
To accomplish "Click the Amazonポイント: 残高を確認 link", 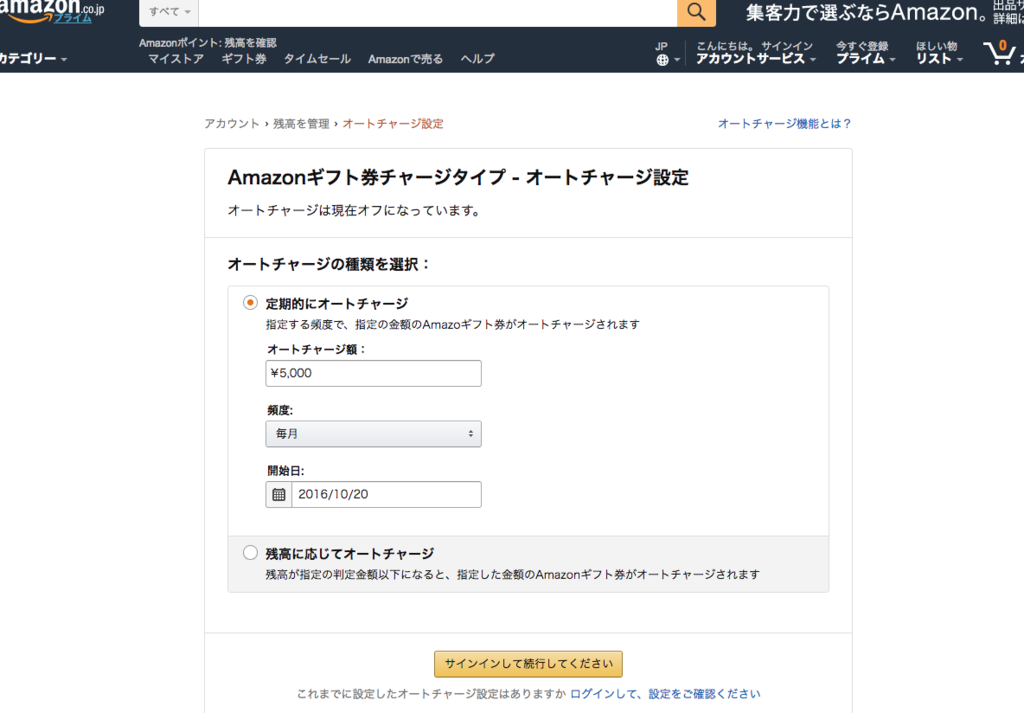I will click(x=208, y=43).
